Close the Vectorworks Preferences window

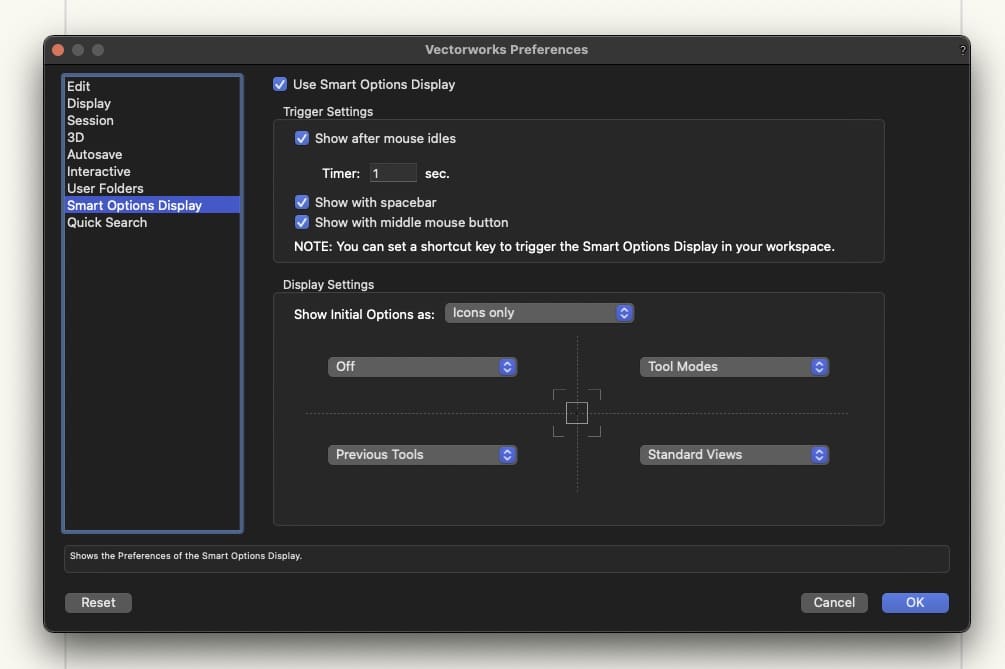tap(58, 50)
